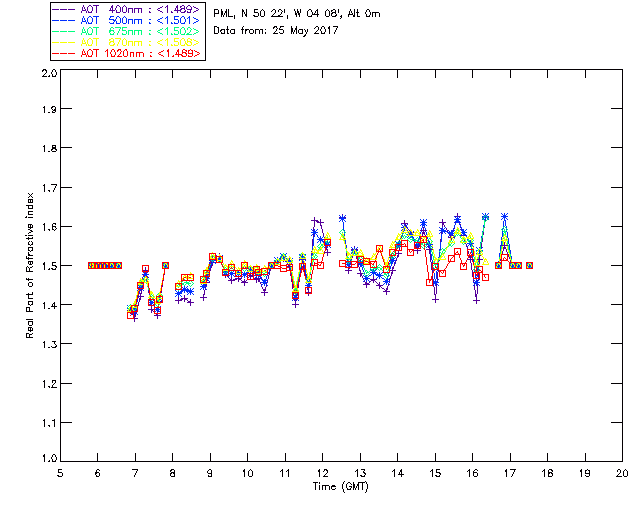
Task: Select the AOT 675nm legend entry
Action: tap(127, 31)
